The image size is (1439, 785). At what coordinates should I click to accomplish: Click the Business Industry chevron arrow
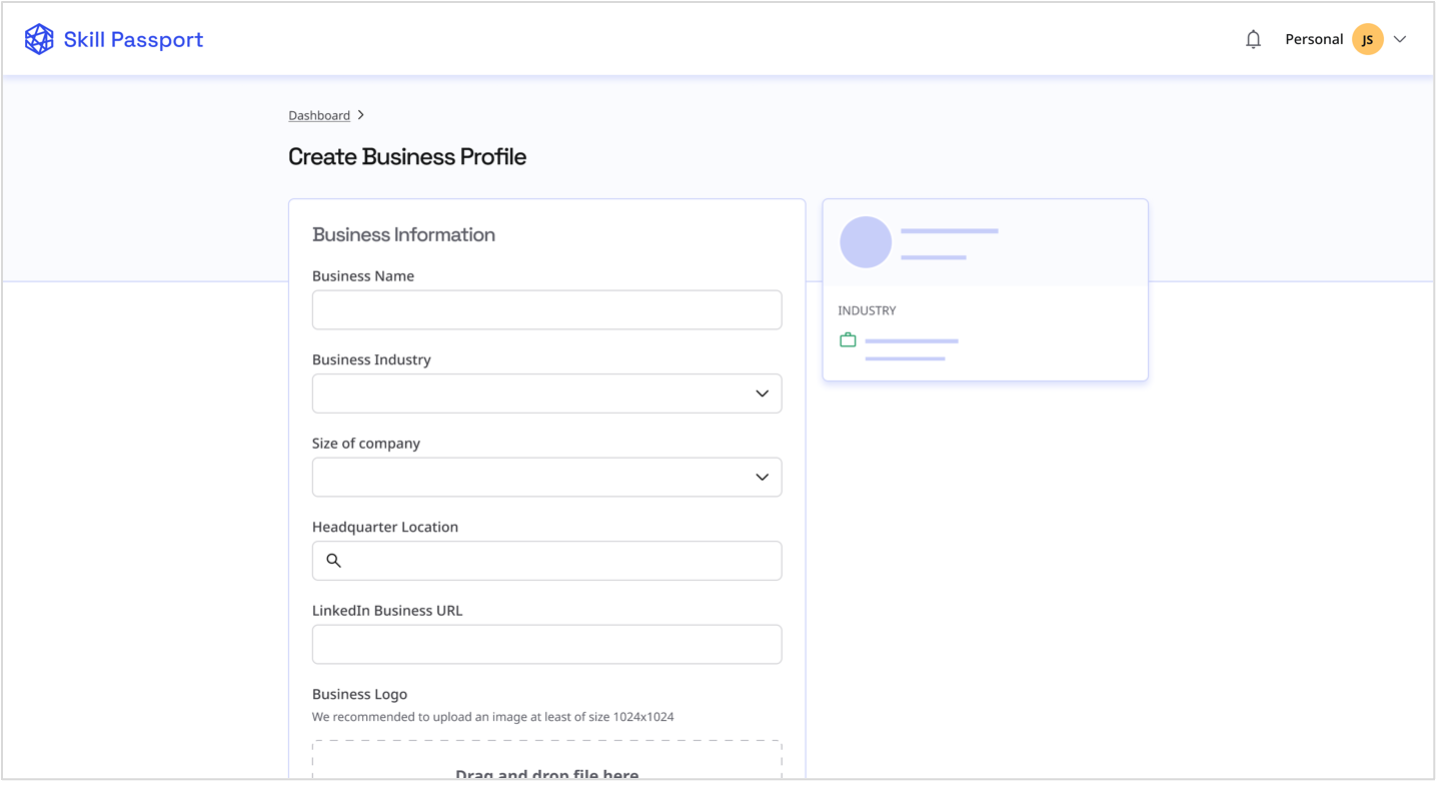pos(762,394)
